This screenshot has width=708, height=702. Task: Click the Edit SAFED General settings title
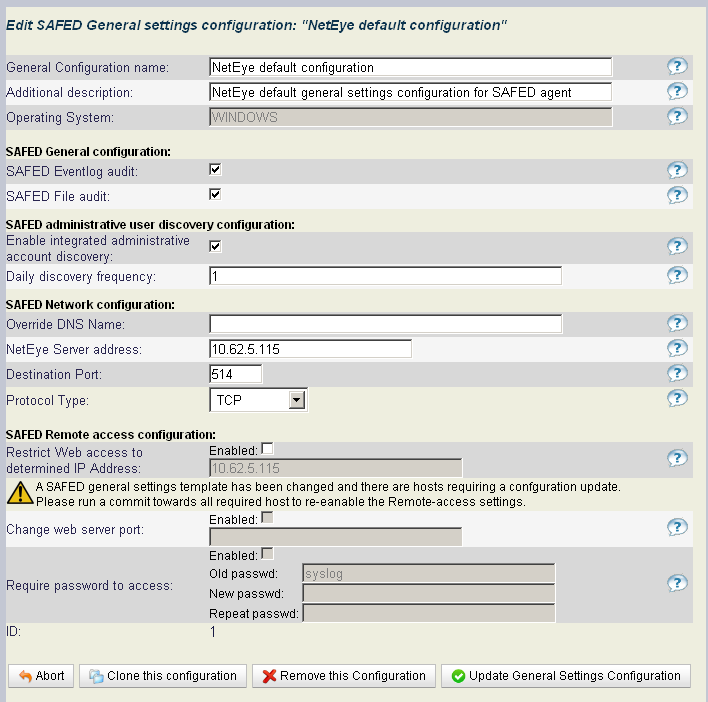[x=256, y=25]
